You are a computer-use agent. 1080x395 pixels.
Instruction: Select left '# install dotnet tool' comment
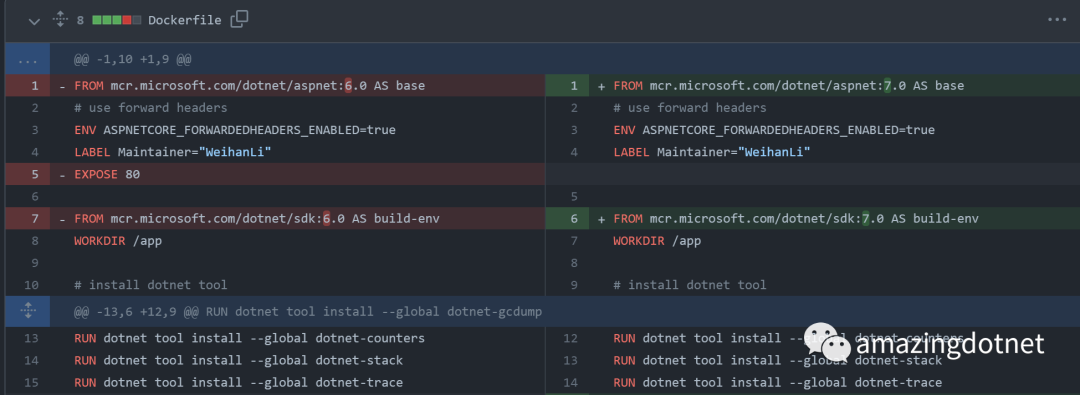click(x=150, y=285)
